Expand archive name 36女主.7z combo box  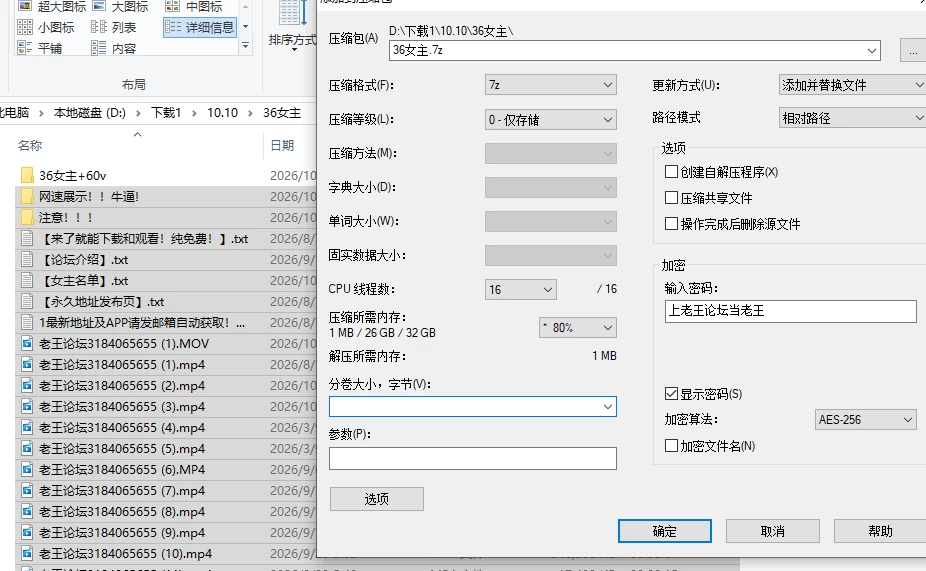(872, 51)
